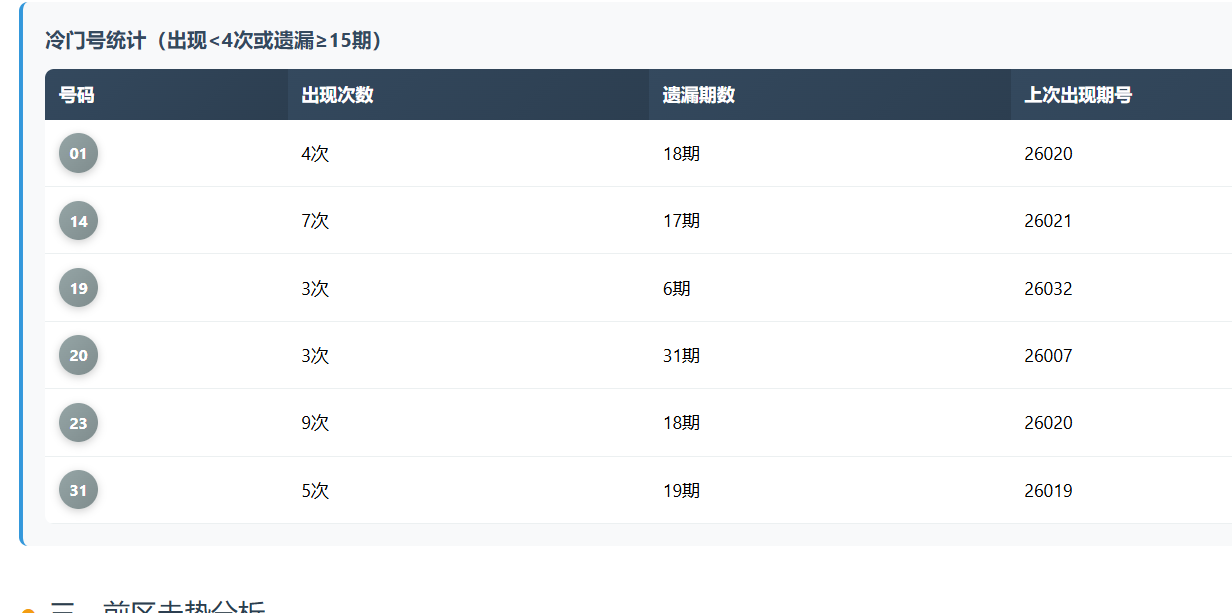Click issue number 26020 in row 01

(1048, 154)
